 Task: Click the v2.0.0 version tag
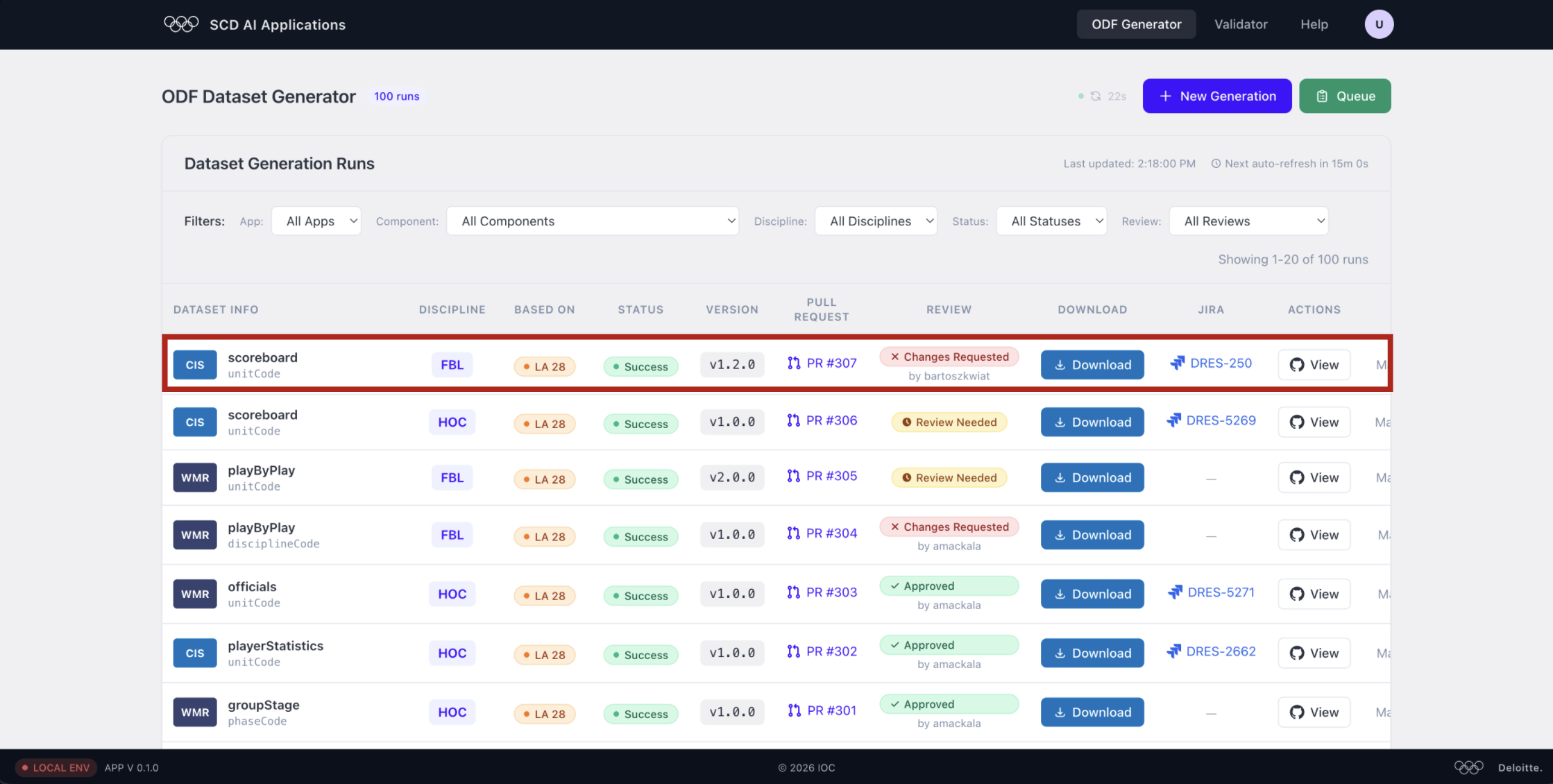point(732,477)
